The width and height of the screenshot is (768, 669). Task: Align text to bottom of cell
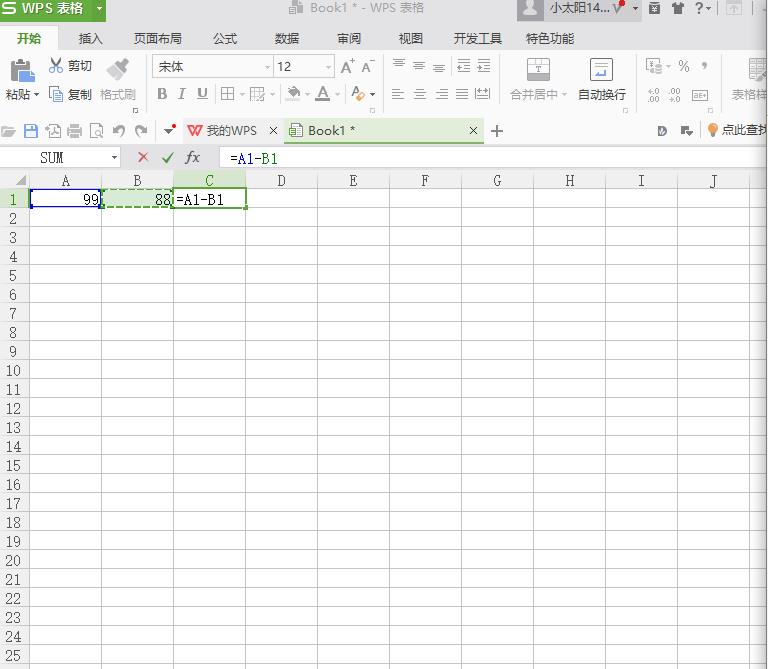pyautogui.click(x=439, y=66)
